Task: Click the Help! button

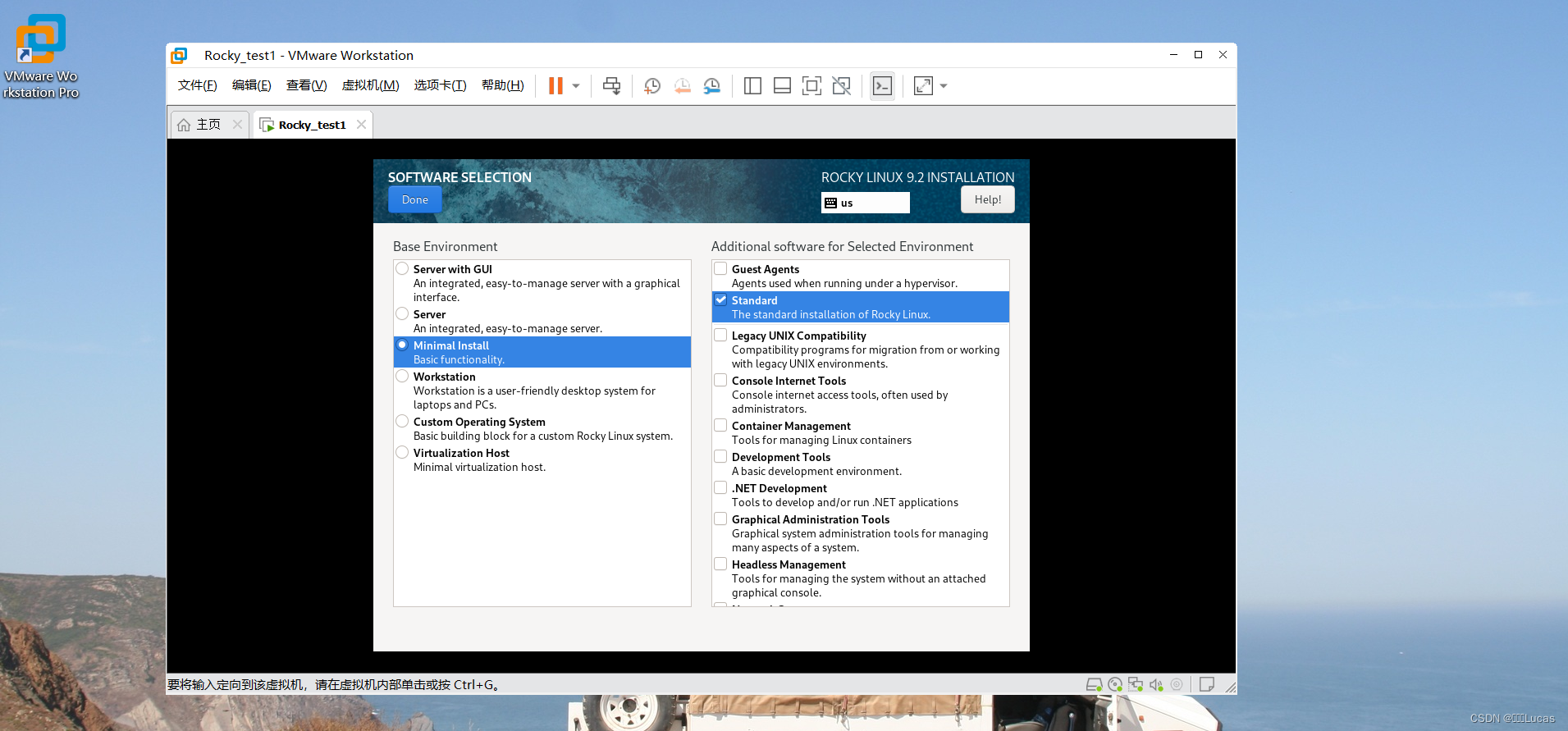Action: coord(988,199)
